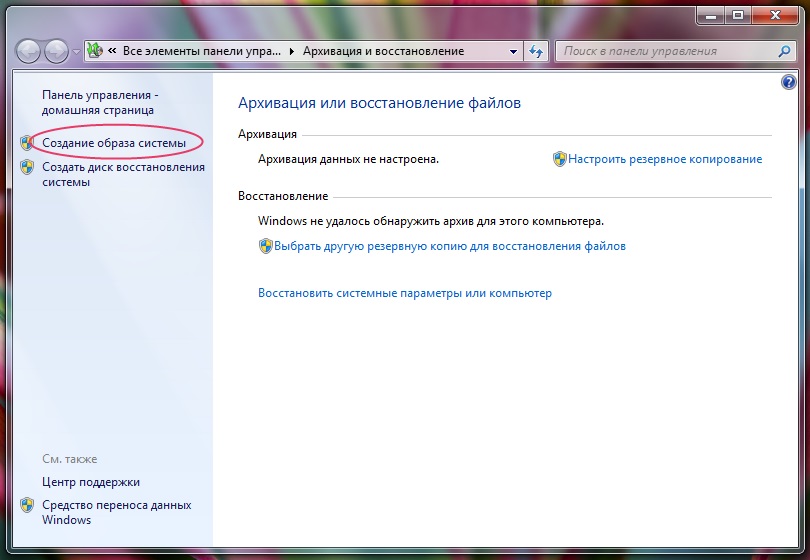Click 'Настроить резервное копирование' link
810x560 pixels.
pyautogui.click(x=665, y=159)
